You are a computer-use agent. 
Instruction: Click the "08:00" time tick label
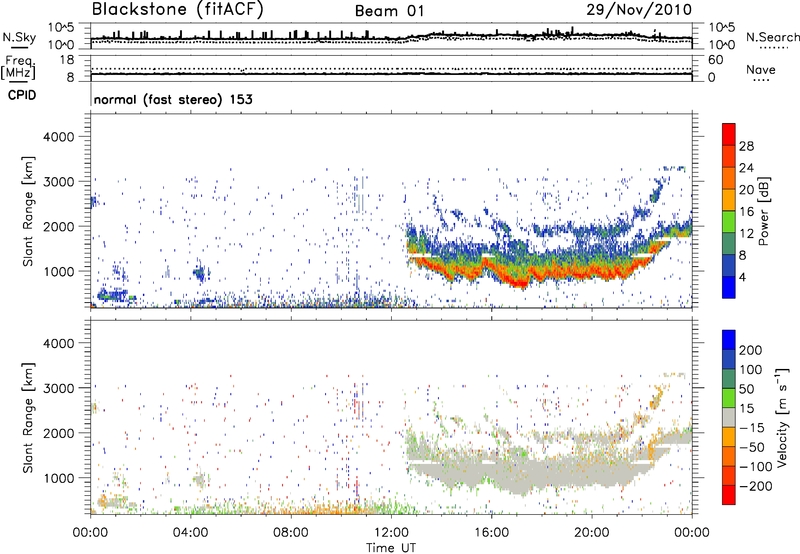click(x=291, y=533)
